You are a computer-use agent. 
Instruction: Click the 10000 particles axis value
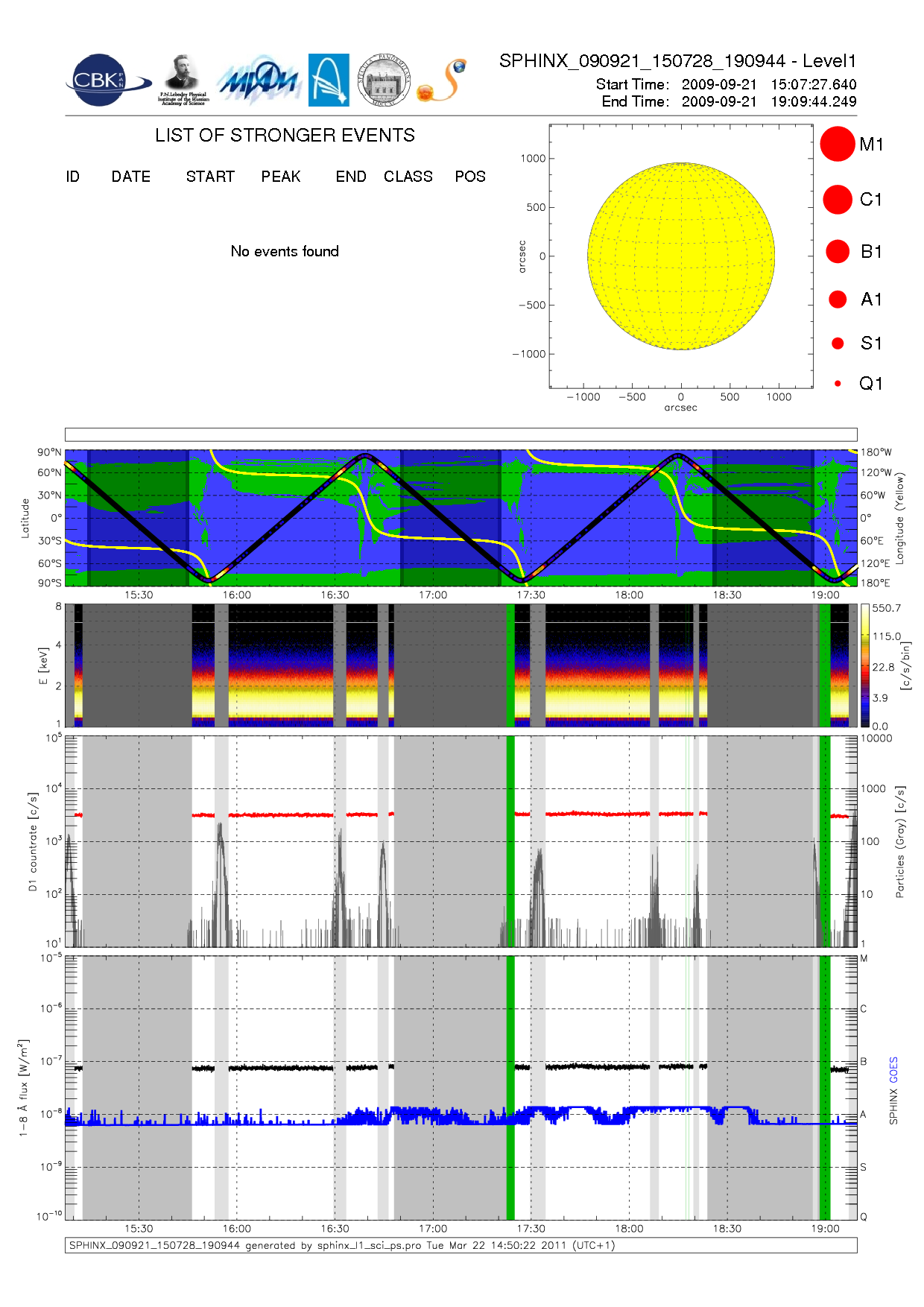pyautogui.click(x=876, y=738)
